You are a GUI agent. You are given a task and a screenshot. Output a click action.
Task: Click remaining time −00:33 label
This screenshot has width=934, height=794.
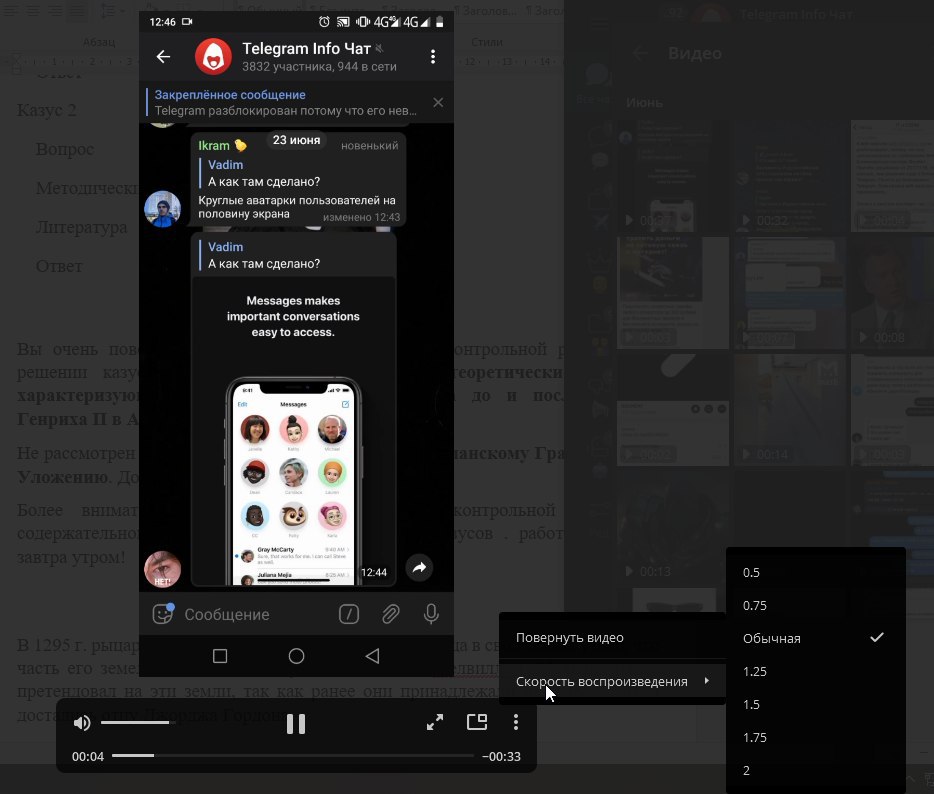[x=501, y=756]
